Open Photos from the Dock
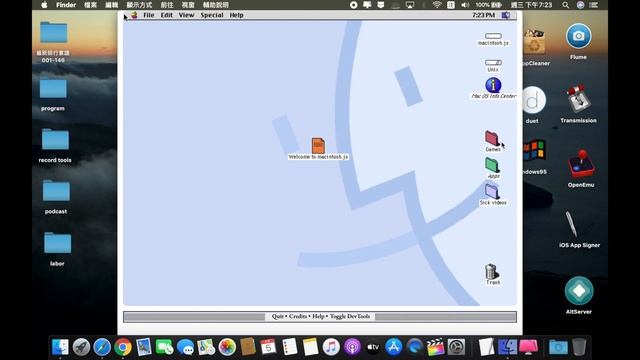 pyautogui.click(x=227, y=347)
